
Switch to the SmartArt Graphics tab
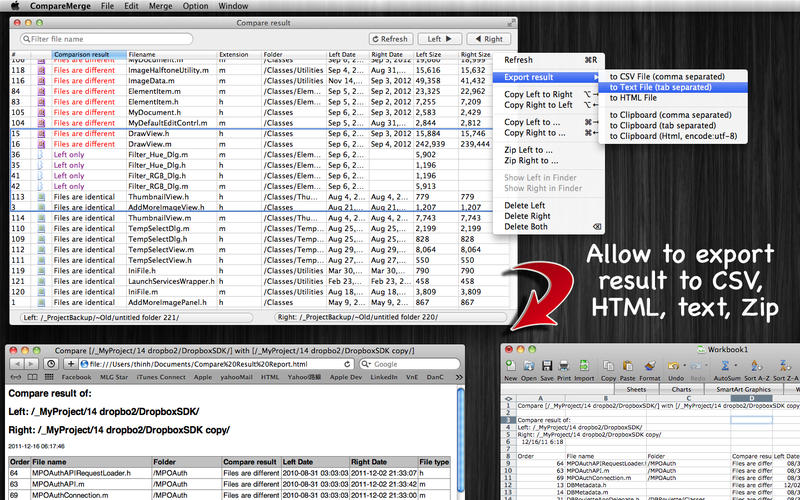tap(743, 389)
